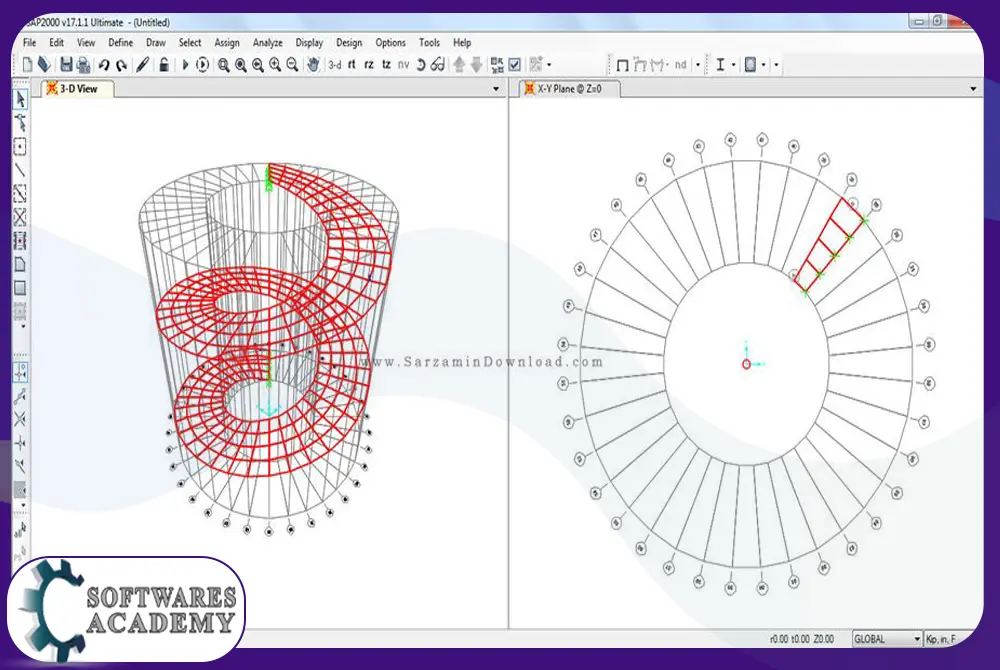Open the dropdown arrow beside nd

tap(698, 65)
